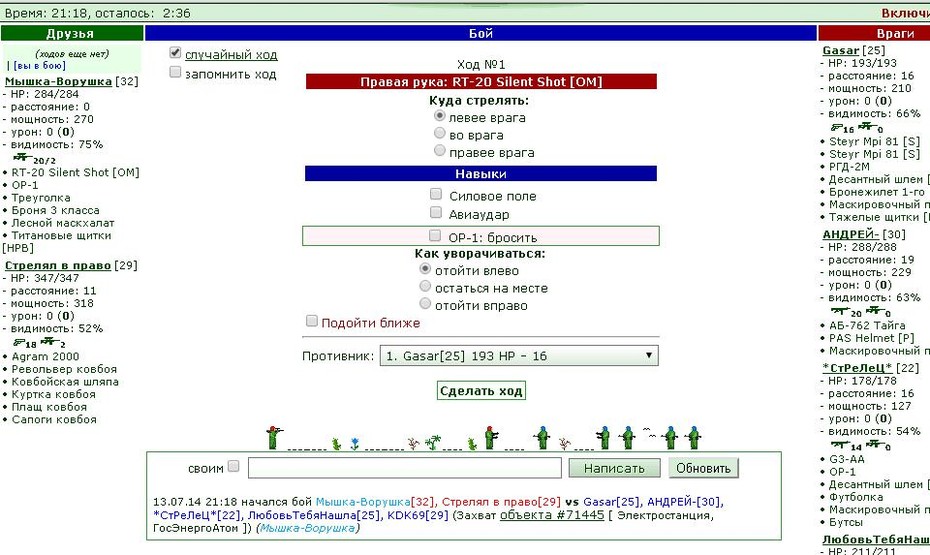The height and width of the screenshot is (555, 930).
Task: Select отойти вправо dodge option
Action: (x=425, y=304)
